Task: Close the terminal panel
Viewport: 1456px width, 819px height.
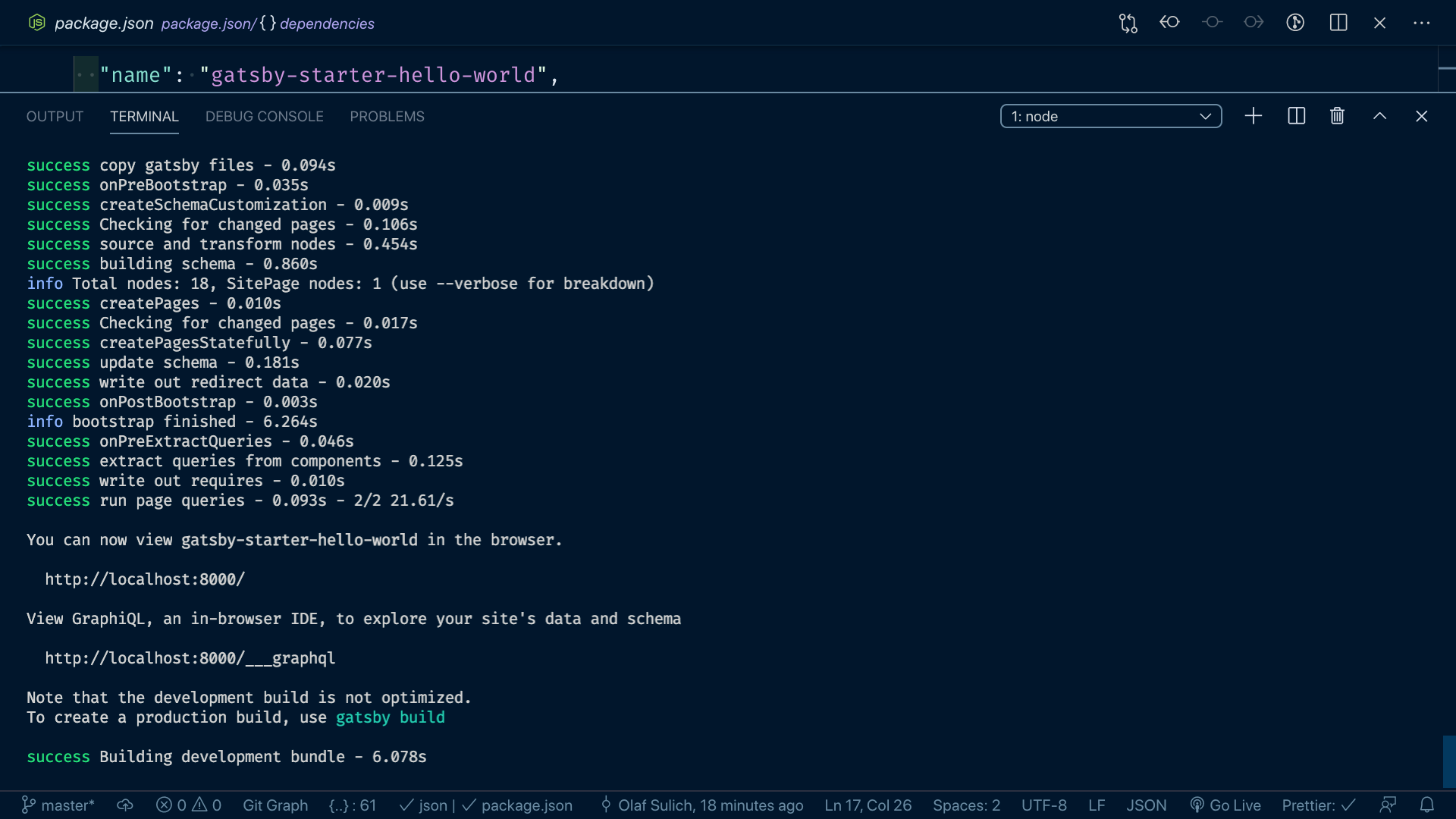Action: (x=1422, y=116)
